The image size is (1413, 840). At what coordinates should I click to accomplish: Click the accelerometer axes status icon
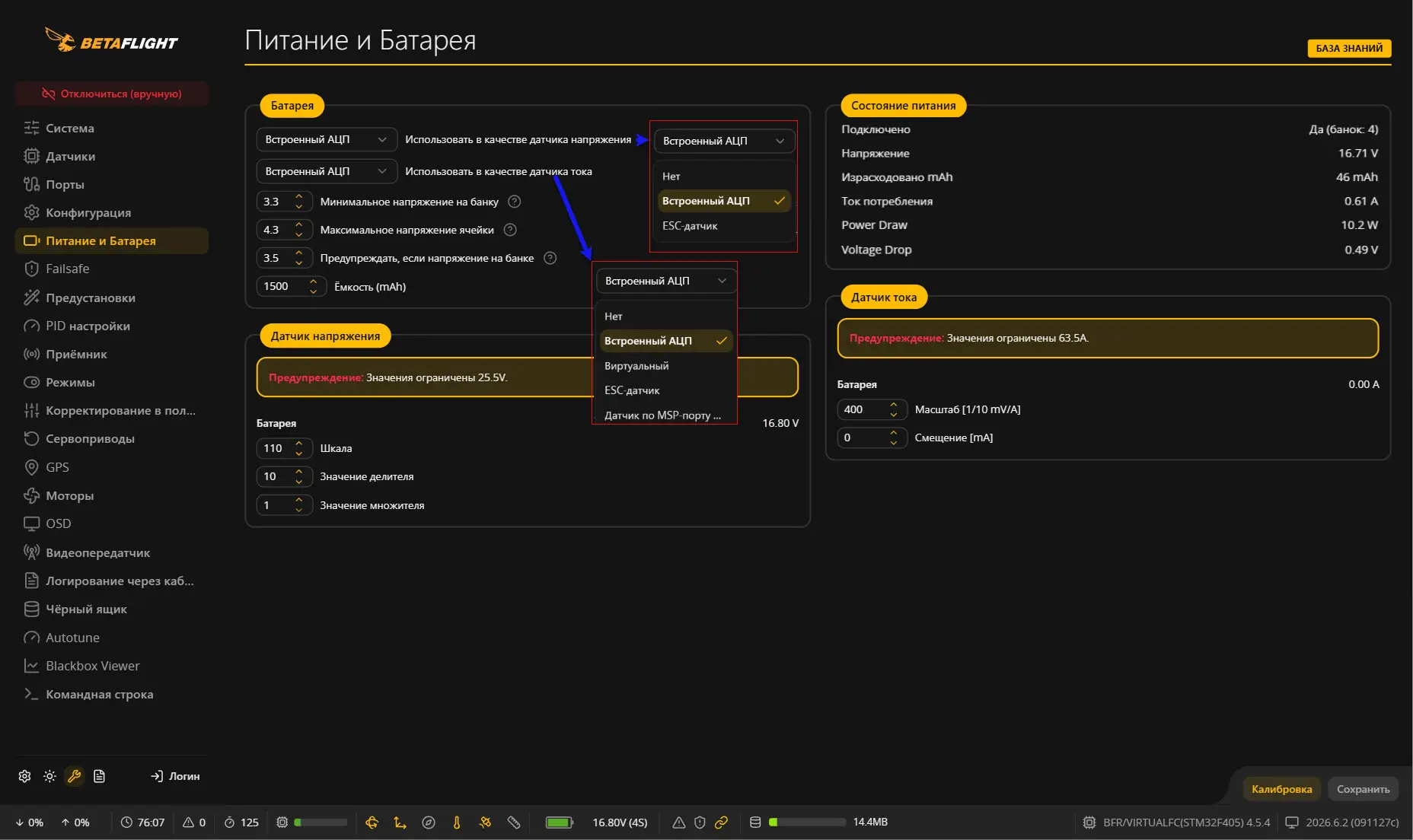tap(400, 822)
